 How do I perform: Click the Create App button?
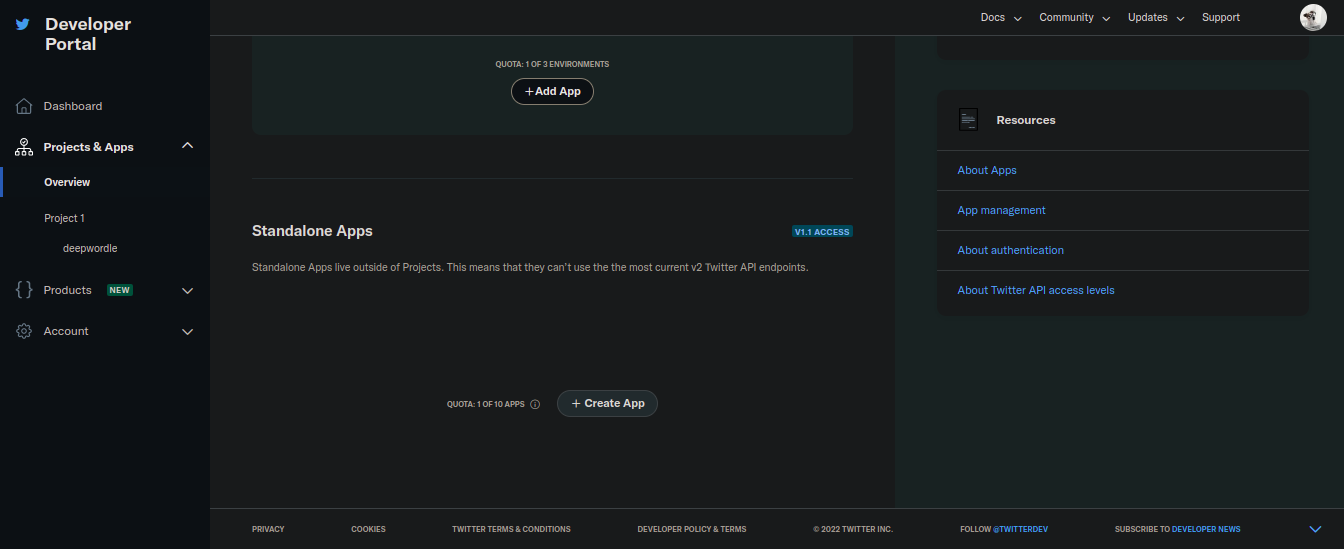(x=607, y=403)
